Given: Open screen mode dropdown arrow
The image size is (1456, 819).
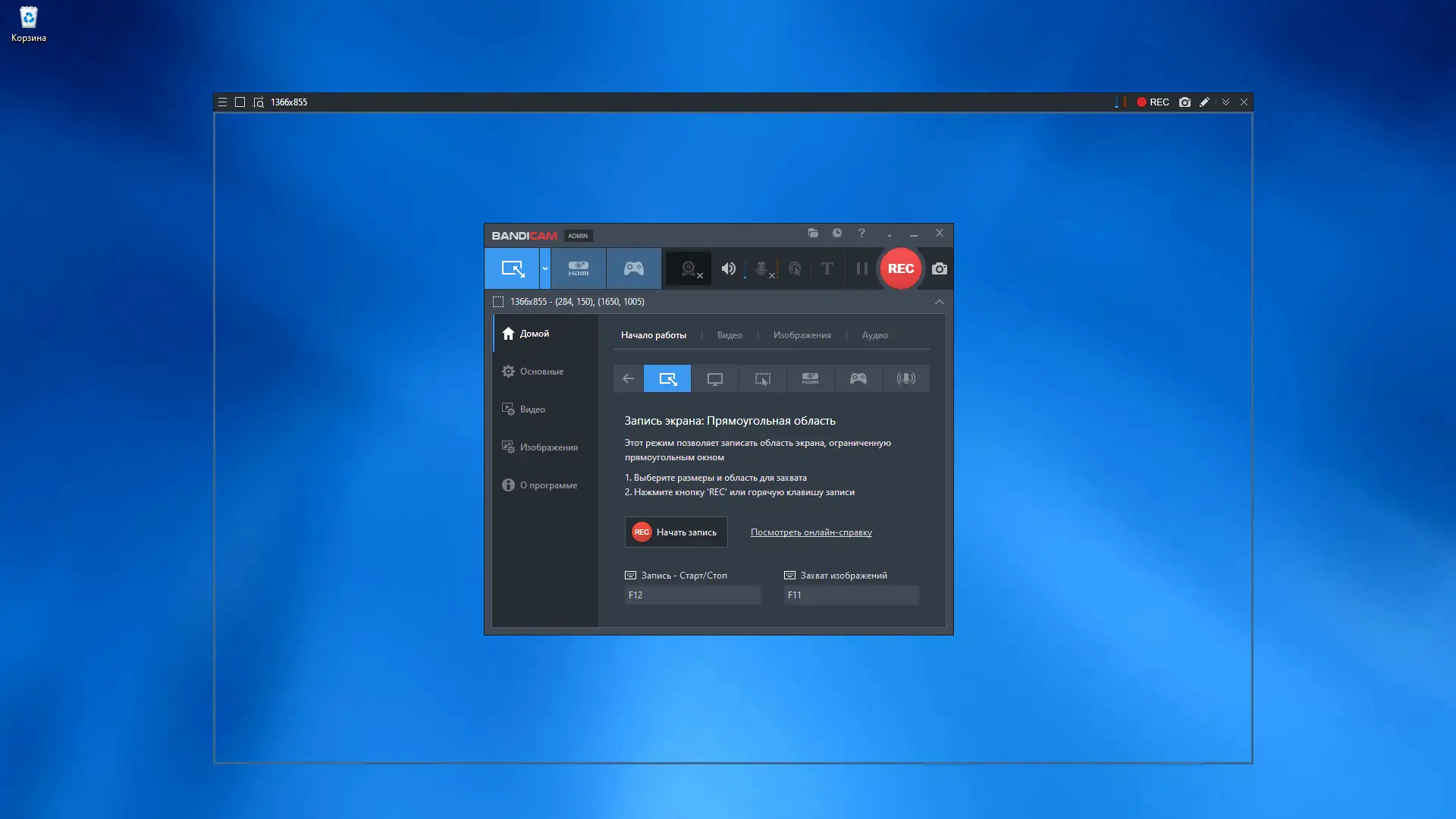Looking at the screenshot, I should click(544, 268).
